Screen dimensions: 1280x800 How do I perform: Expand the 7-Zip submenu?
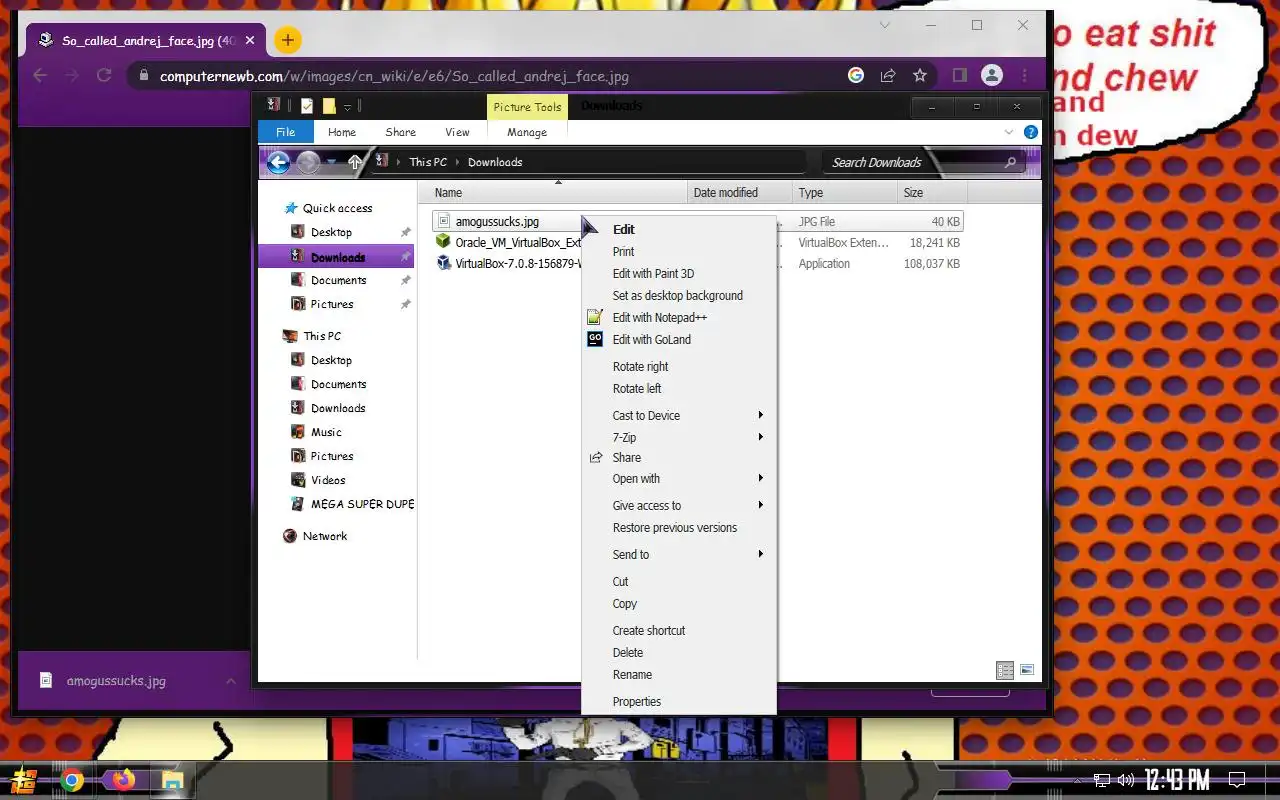[679, 438]
